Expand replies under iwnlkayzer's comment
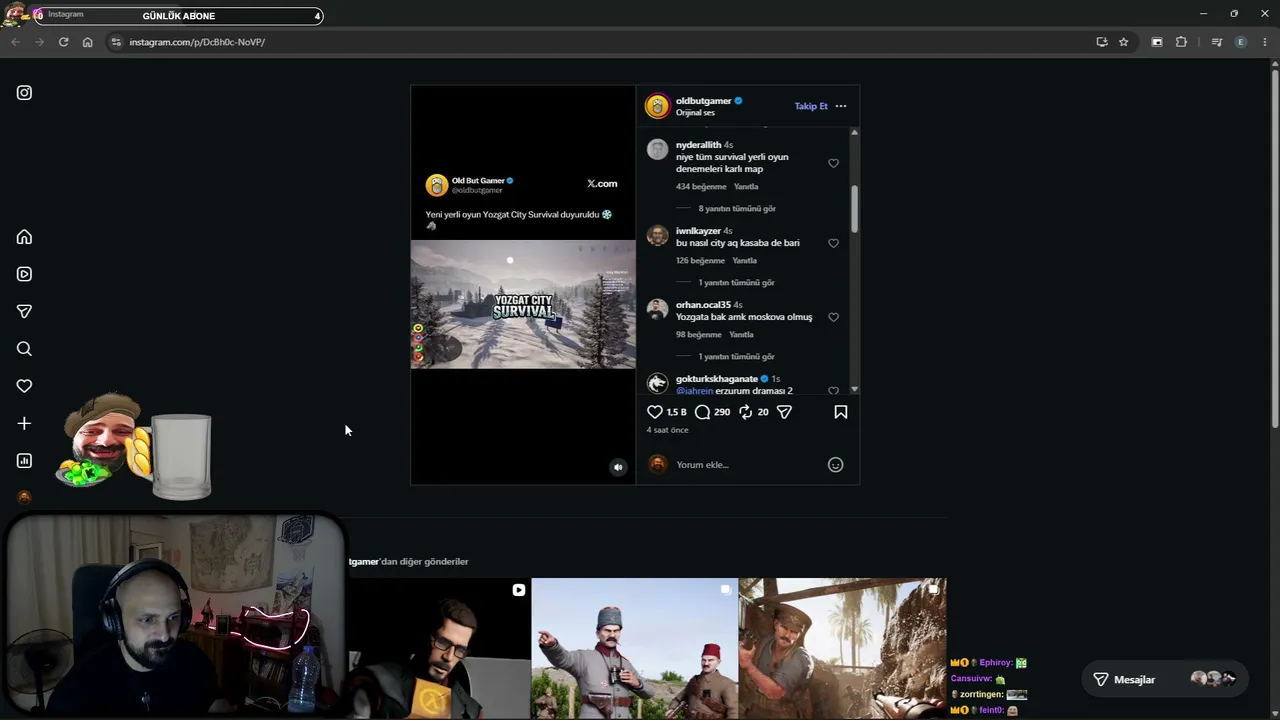This screenshot has width=1280, height=720. point(736,283)
